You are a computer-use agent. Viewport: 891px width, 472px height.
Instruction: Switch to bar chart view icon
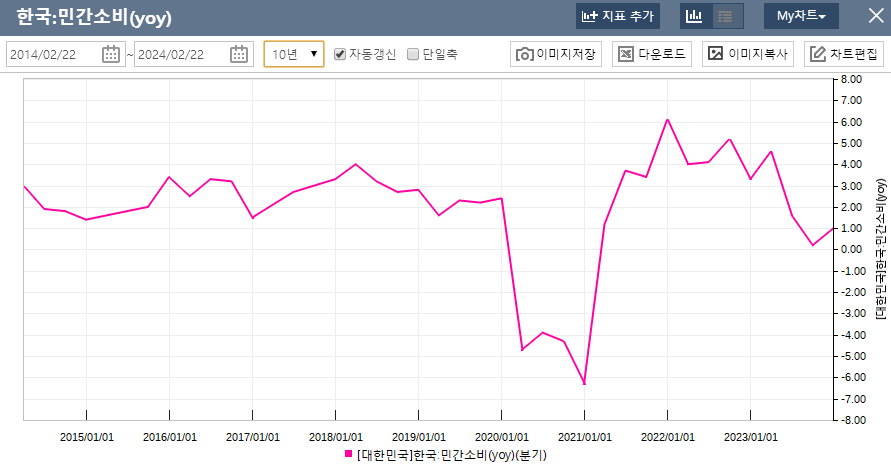click(x=694, y=16)
